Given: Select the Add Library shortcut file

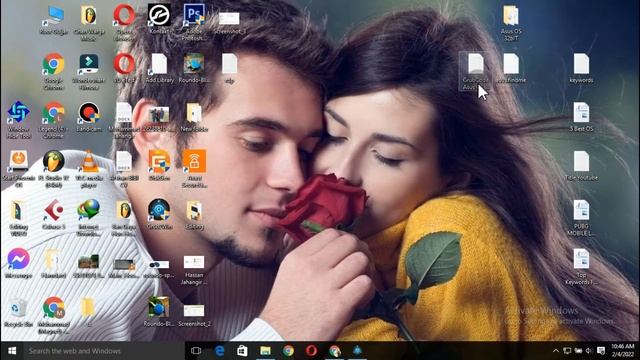Looking at the screenshot, I should pos(159,68).
